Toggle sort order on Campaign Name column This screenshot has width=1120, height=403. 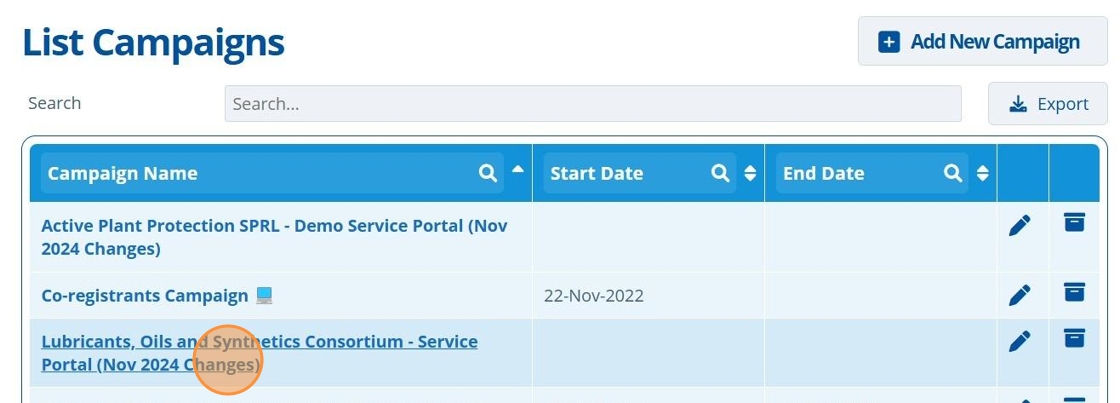point(518,169)
